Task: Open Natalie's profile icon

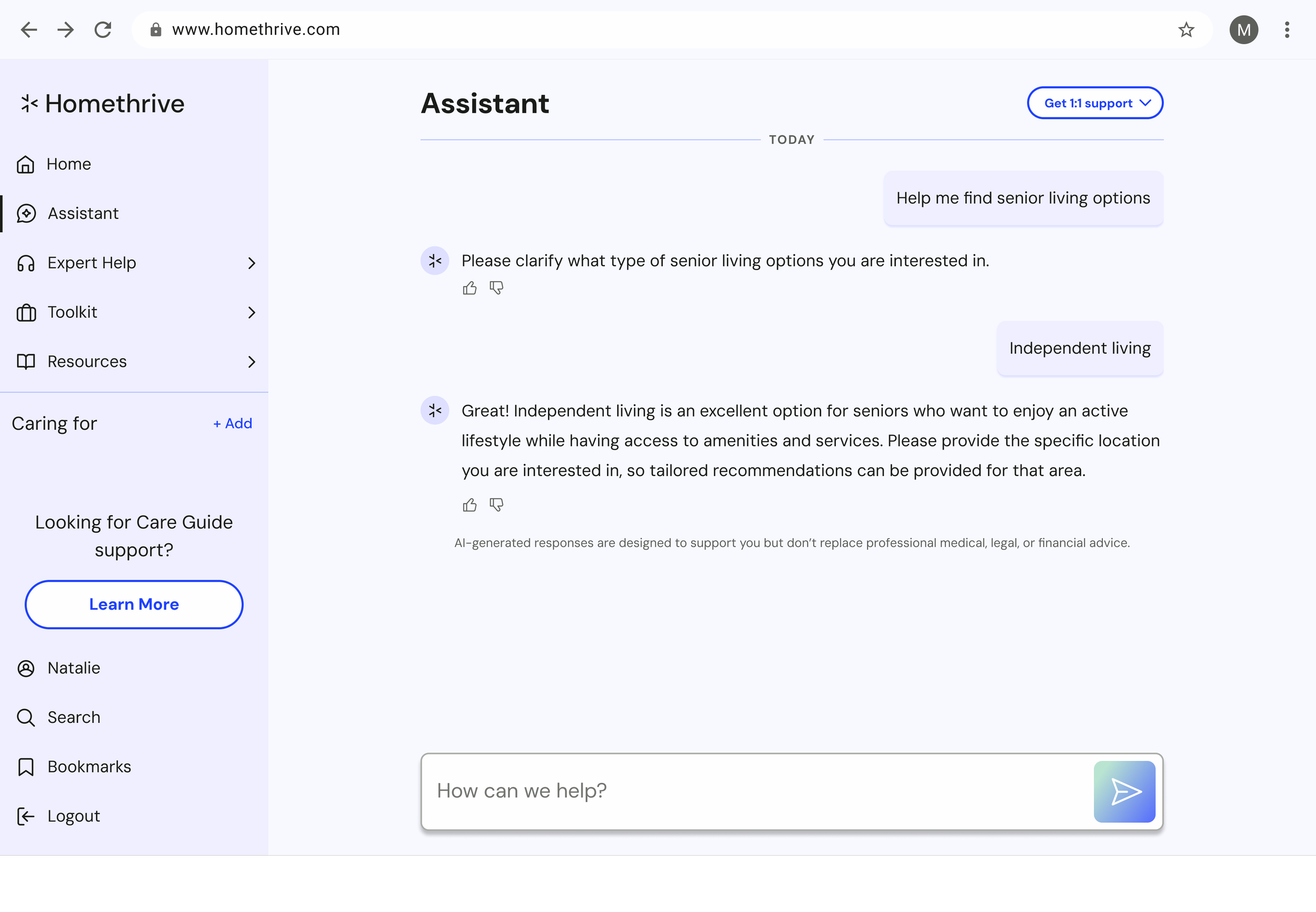Action: click(26, 668)
